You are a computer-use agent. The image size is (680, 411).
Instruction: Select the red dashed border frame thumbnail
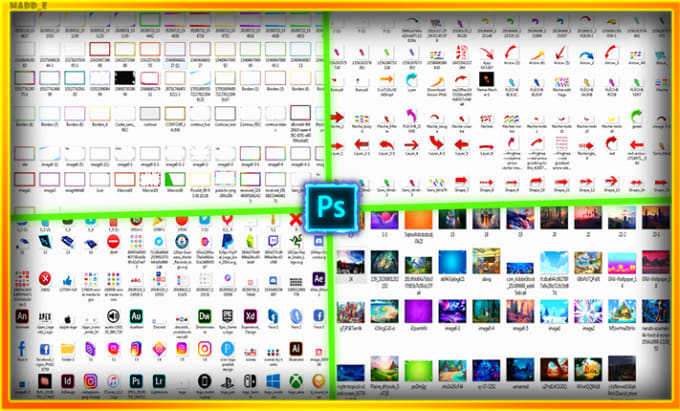tap(150, 179)
